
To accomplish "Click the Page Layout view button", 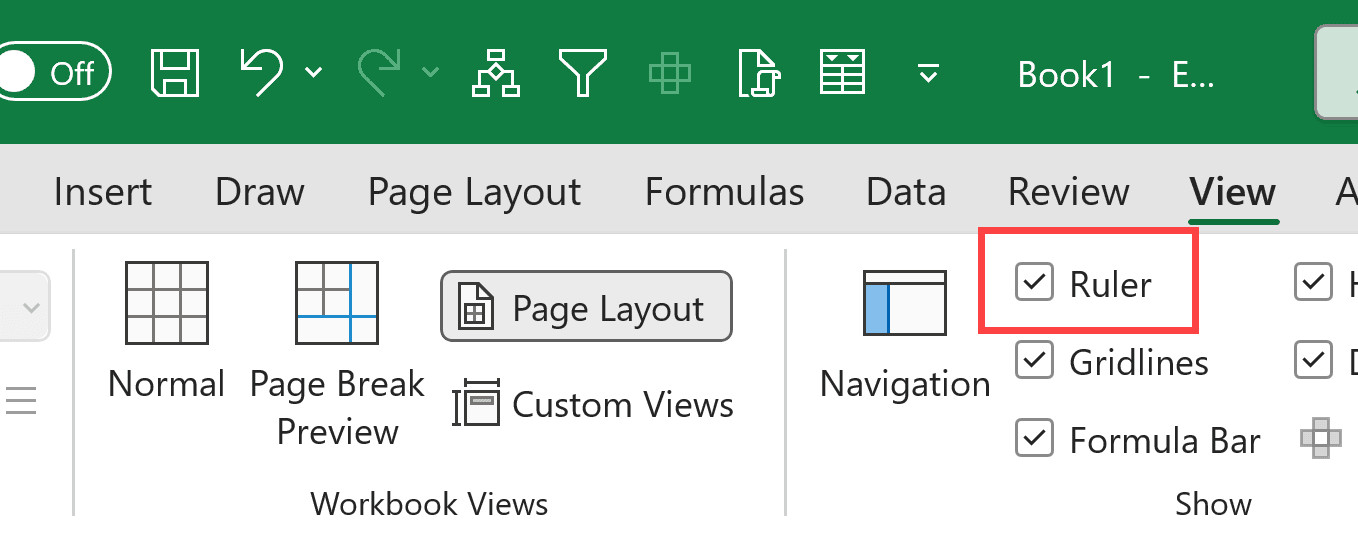I will (586, 308).
